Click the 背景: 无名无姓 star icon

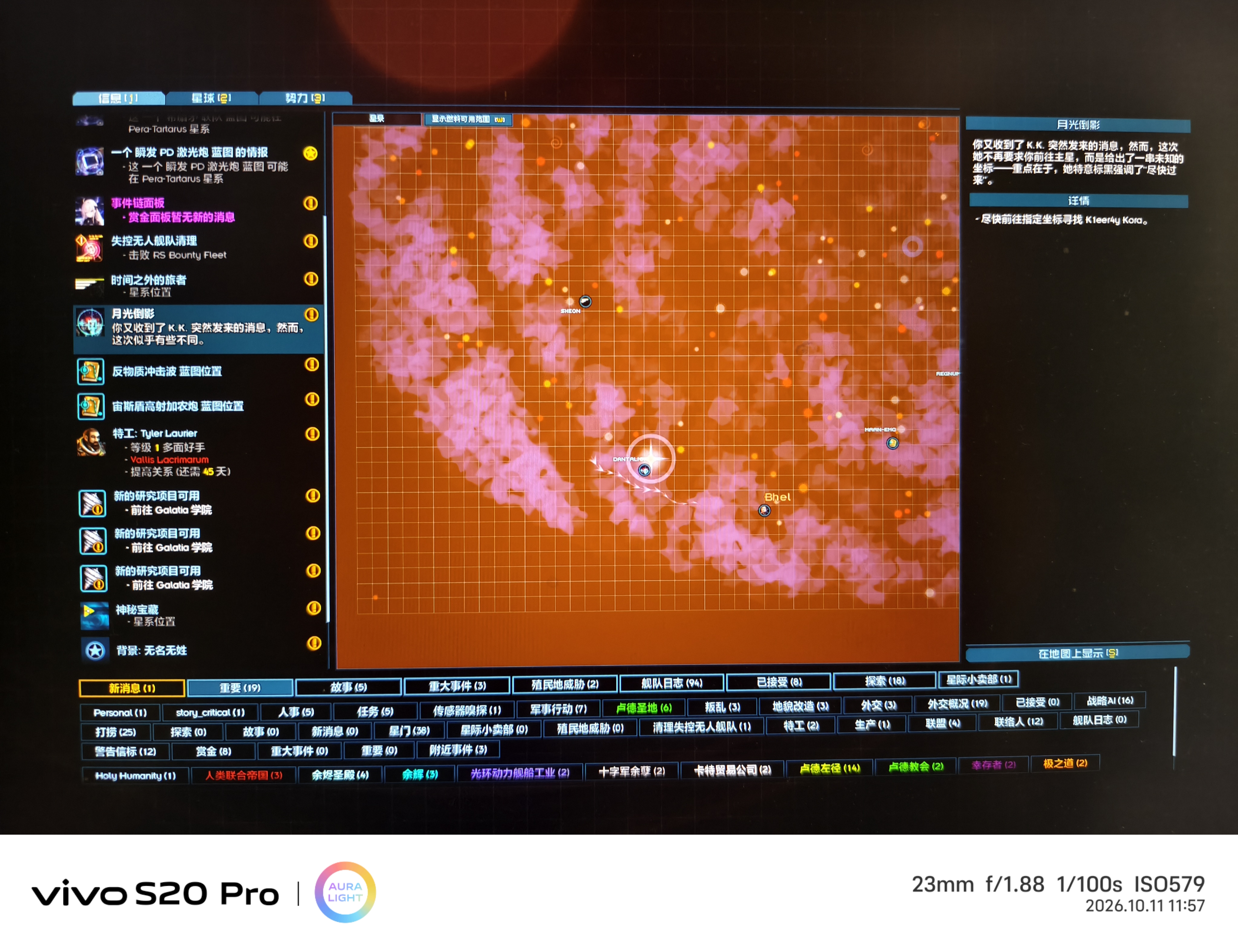(95, 650)
